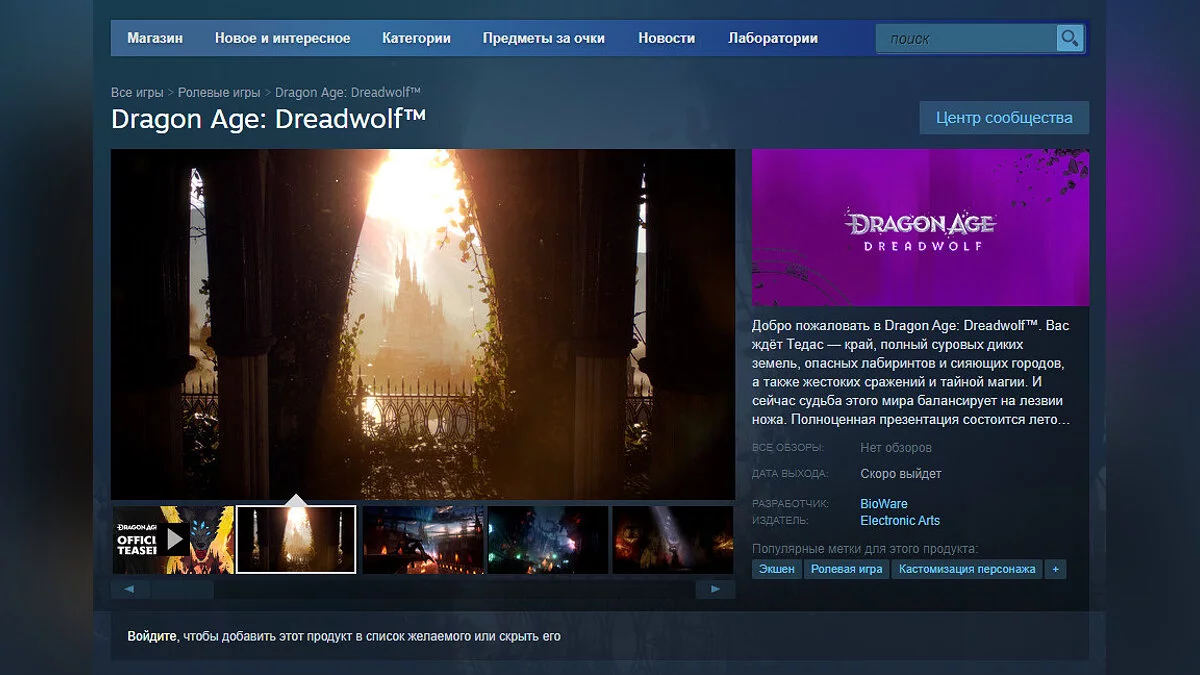Click the left arrow of thumbnail scroller
Image resolution: width=1200 pixels, height=675 pixels.
130,590
